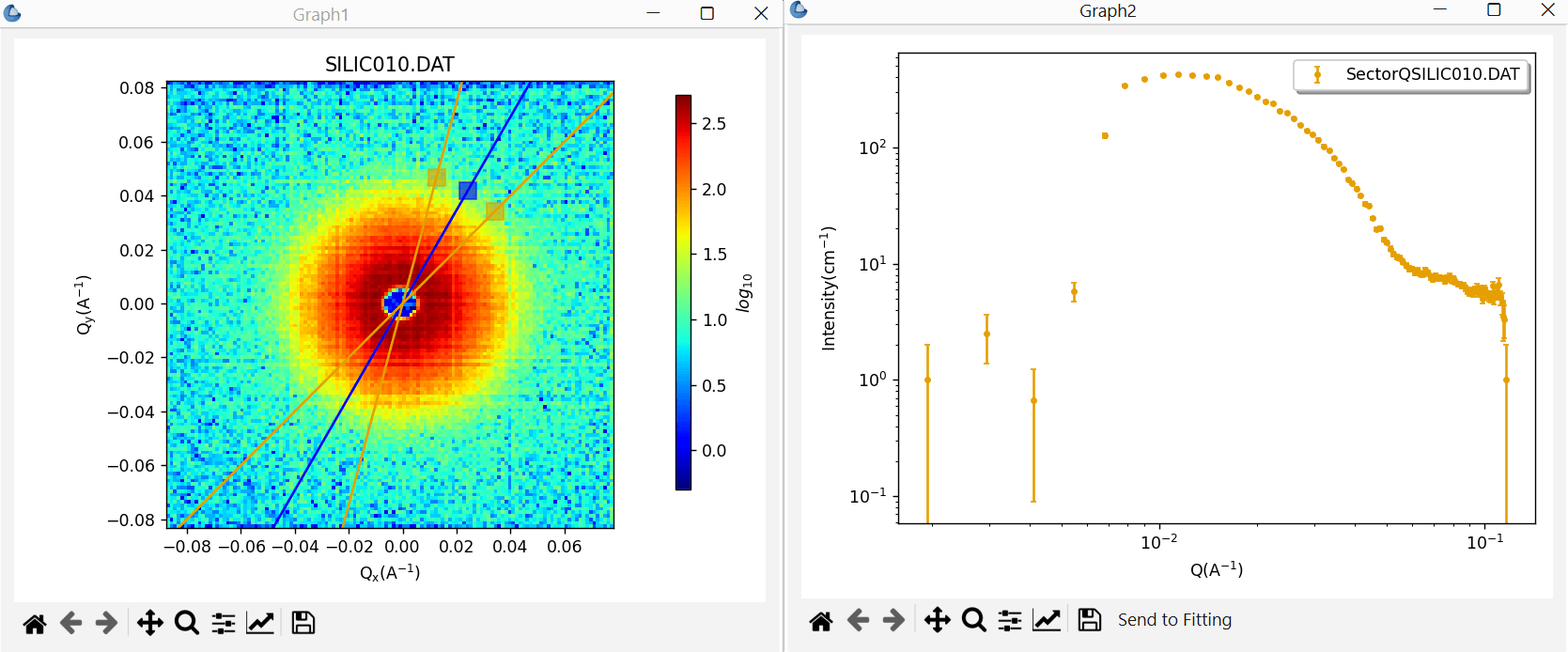Image resolution: width=1568 pixels, height=652 pixels.
Task: Click the log10 colorbar
Action: (x=683, y=292)
